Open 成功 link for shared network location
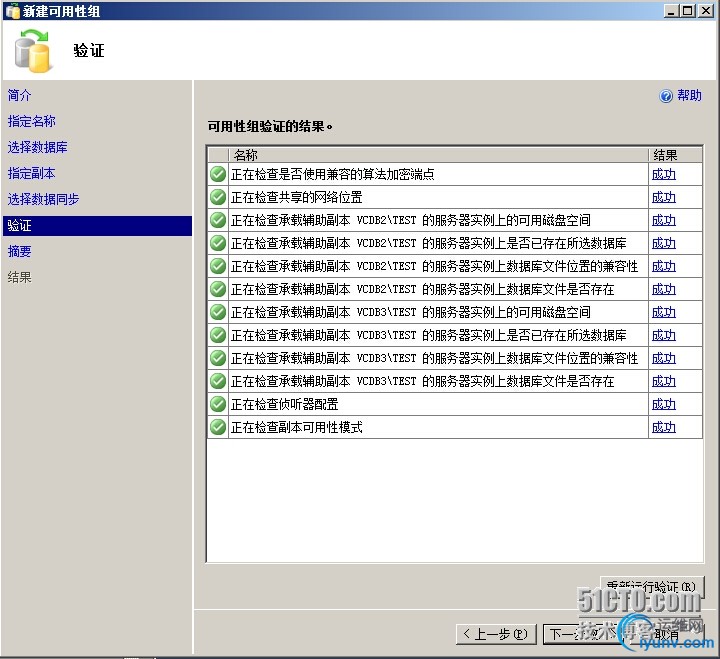This screenshot has height=659, width=720. pos(664,197)
